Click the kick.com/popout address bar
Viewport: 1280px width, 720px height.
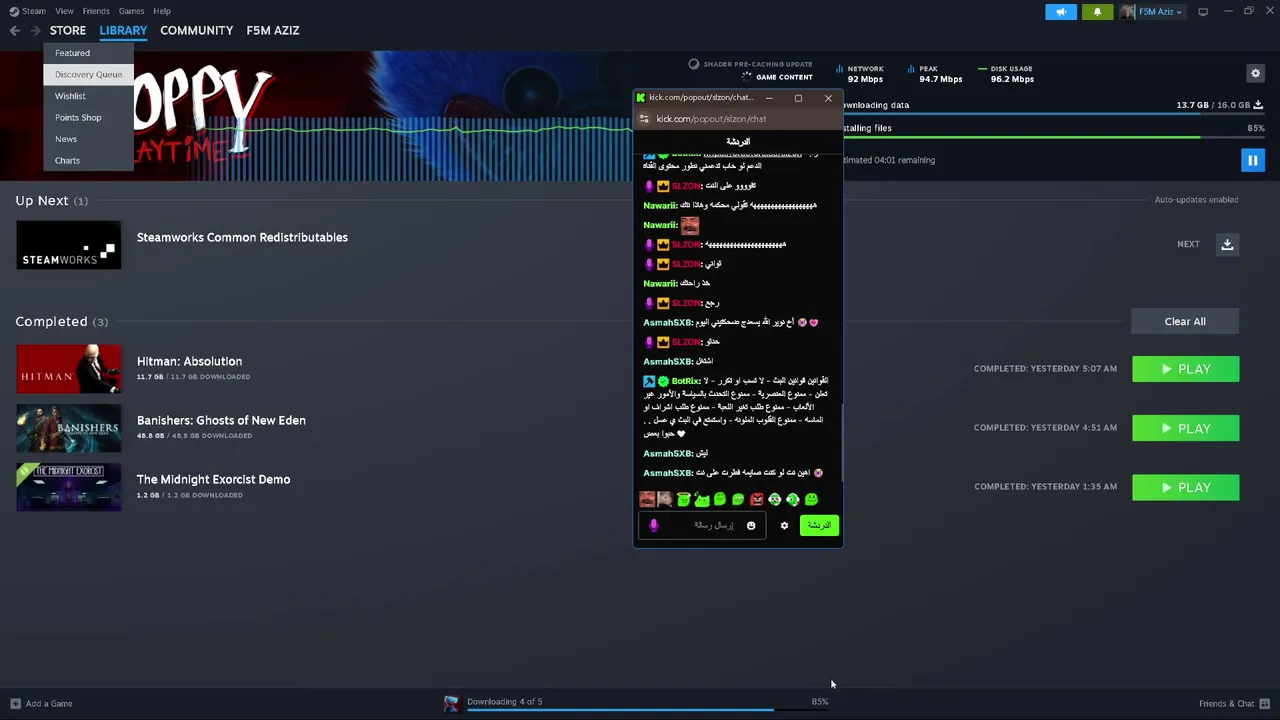[x=740, y=119]
